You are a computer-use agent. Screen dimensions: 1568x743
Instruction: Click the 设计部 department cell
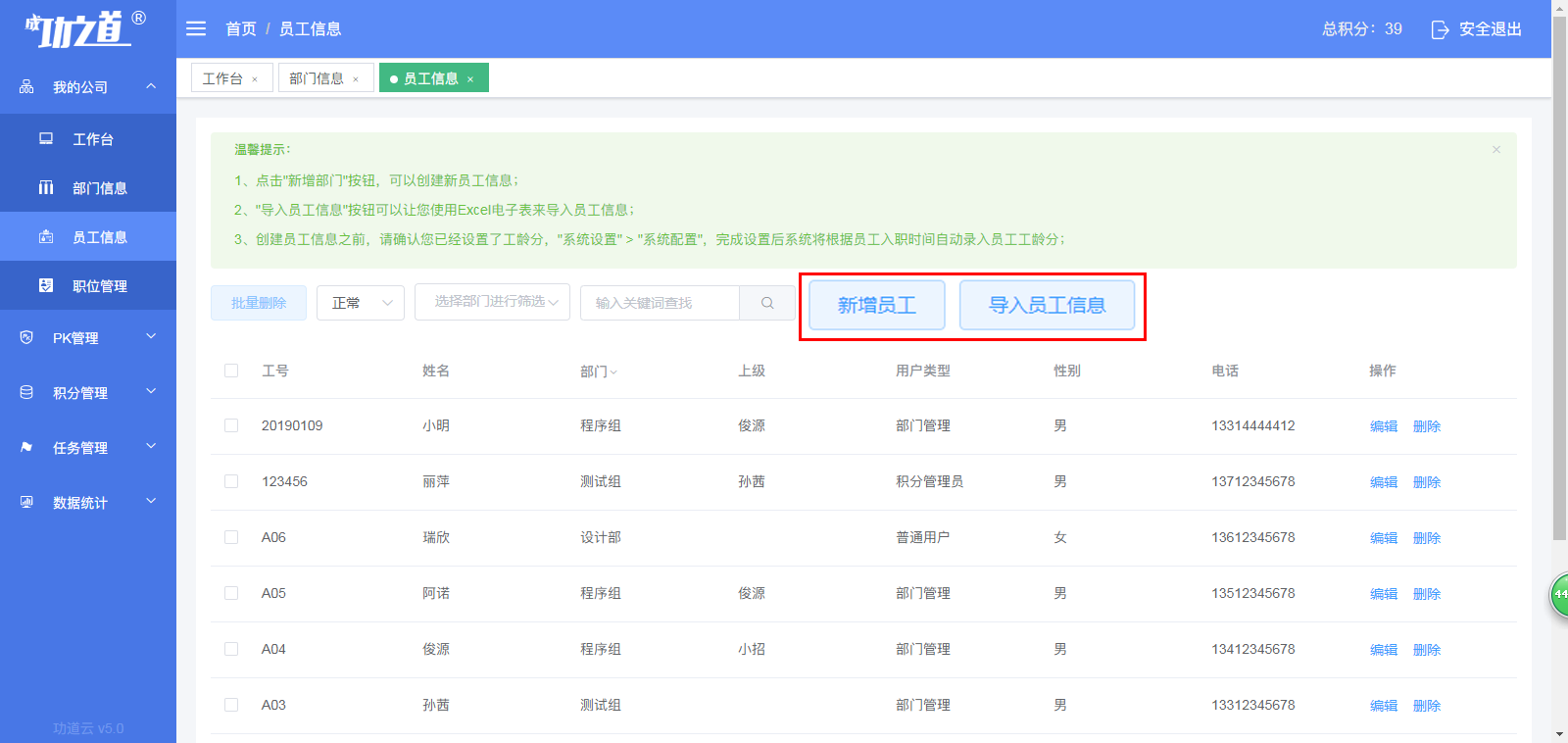point(601,537)
